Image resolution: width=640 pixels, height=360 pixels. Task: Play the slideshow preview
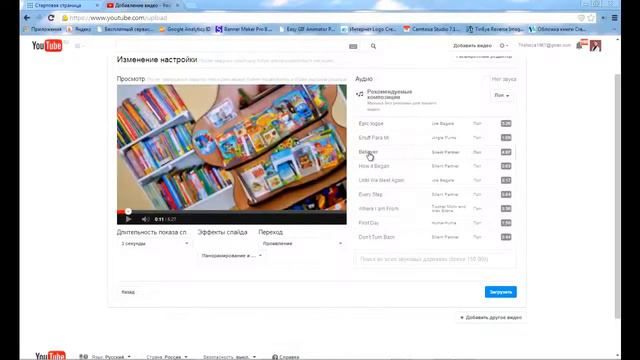[x=128, y=219]
